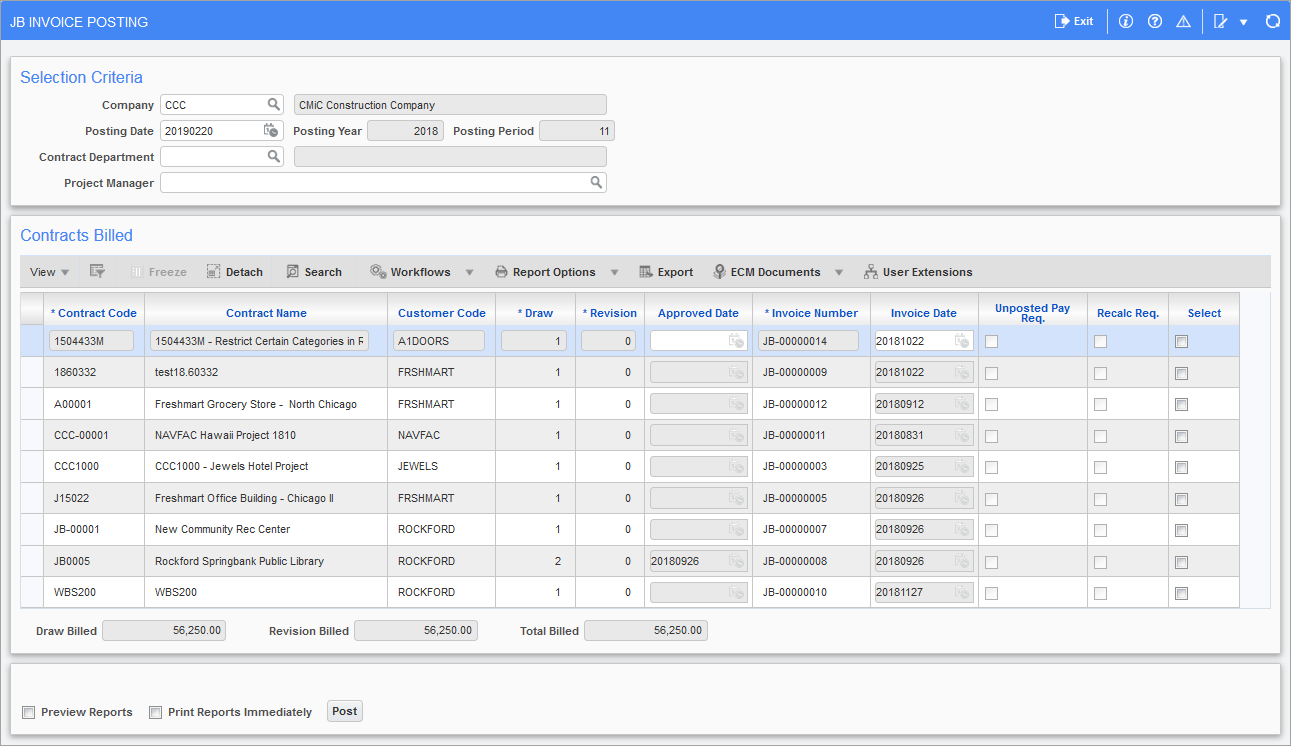1291x746 pixels.
Task: Click the information icon in the header
Action: pos(1126,20)
